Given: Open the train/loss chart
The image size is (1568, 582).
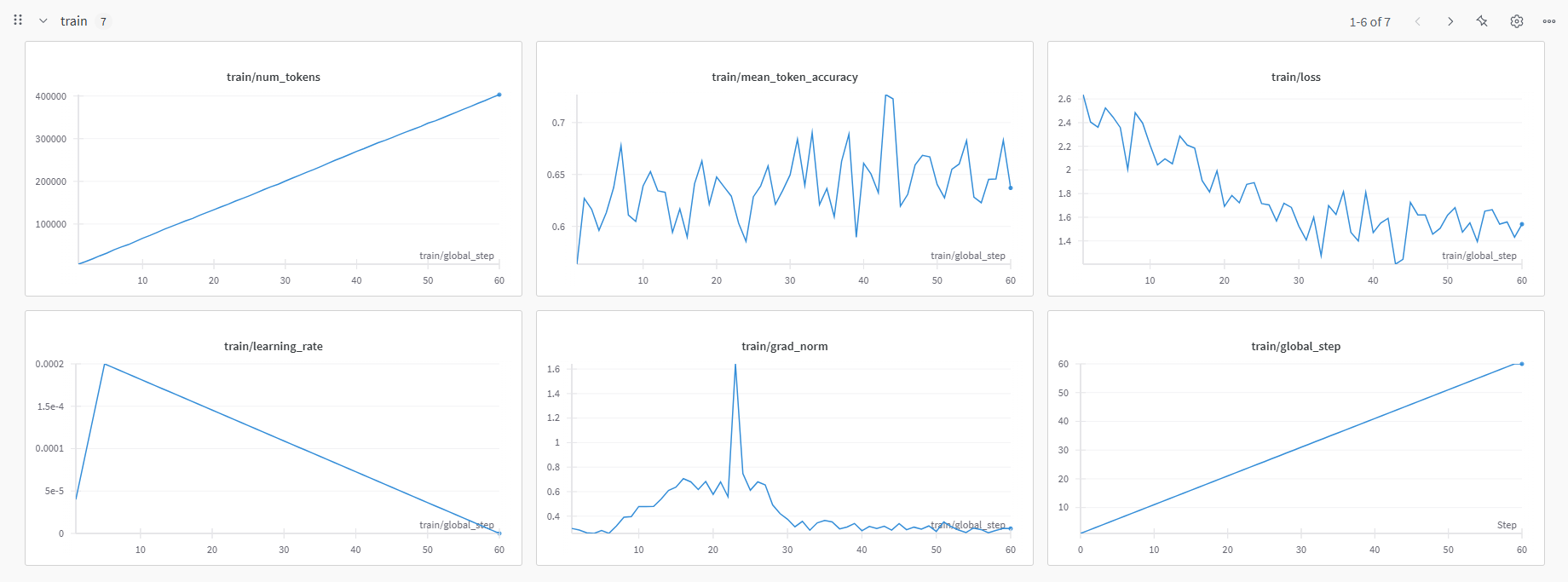Looking at the screenshot, I should (x=1296, y=169).
